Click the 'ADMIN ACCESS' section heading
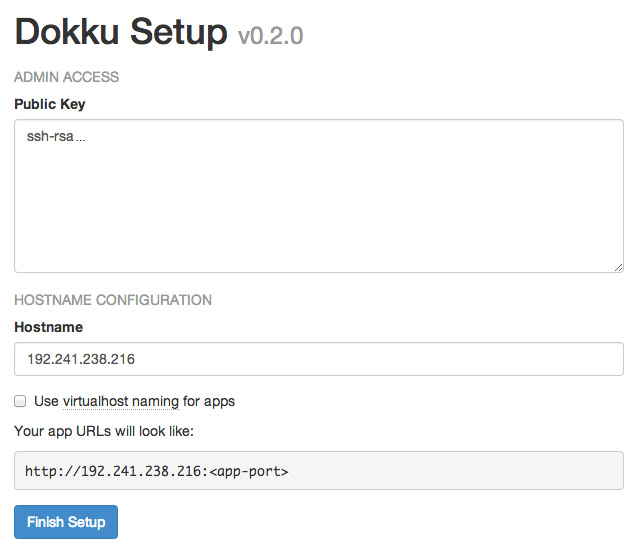Viewport: 636px width, 554px height. [67, 77]
